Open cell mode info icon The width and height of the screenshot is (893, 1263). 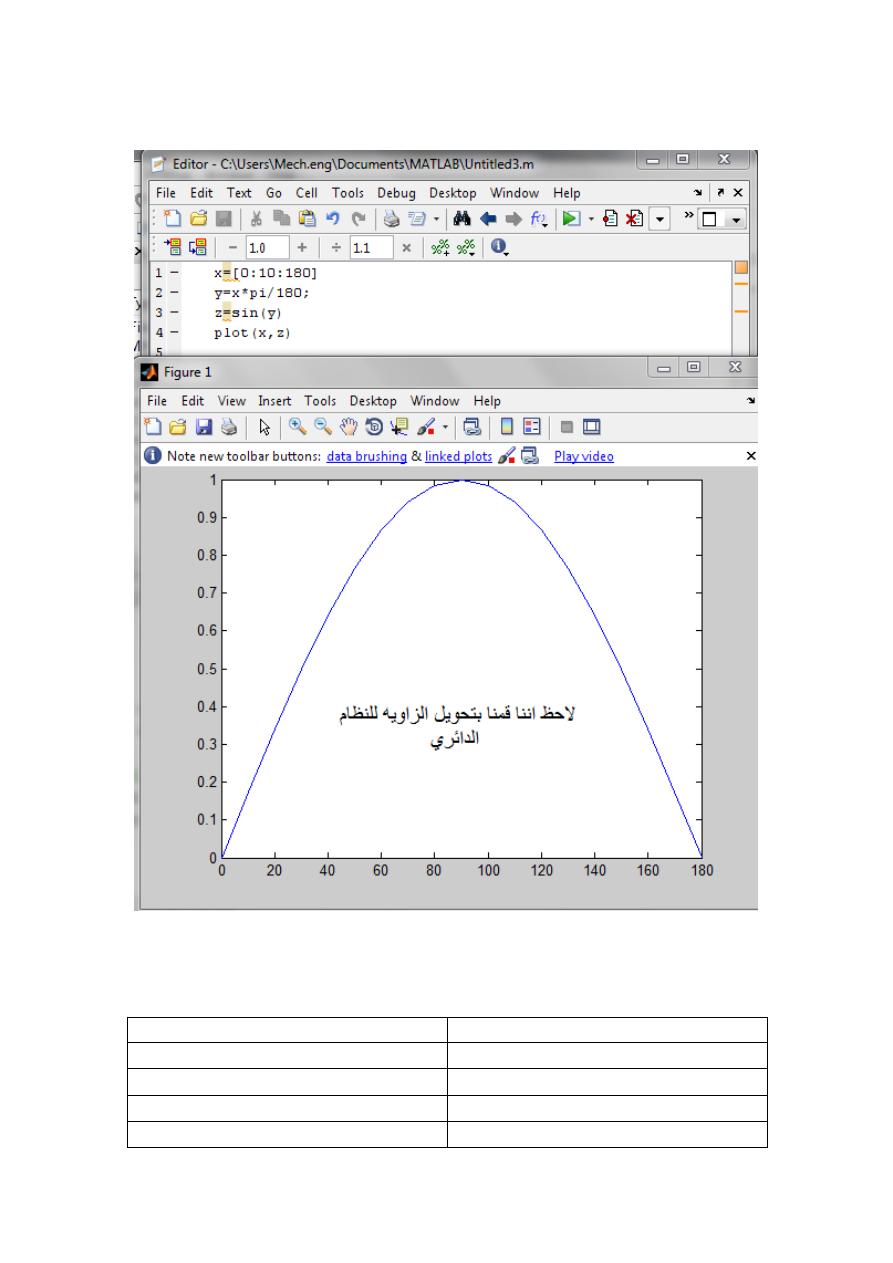pyautogui.click(x=499, y=247)
